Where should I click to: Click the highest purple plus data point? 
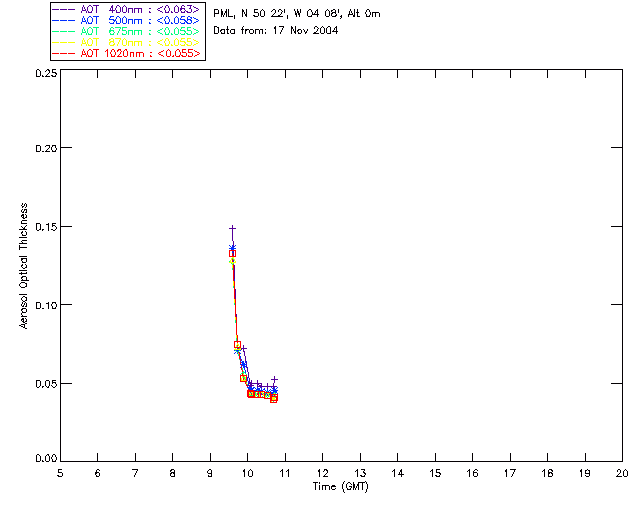tap(232, 228)
